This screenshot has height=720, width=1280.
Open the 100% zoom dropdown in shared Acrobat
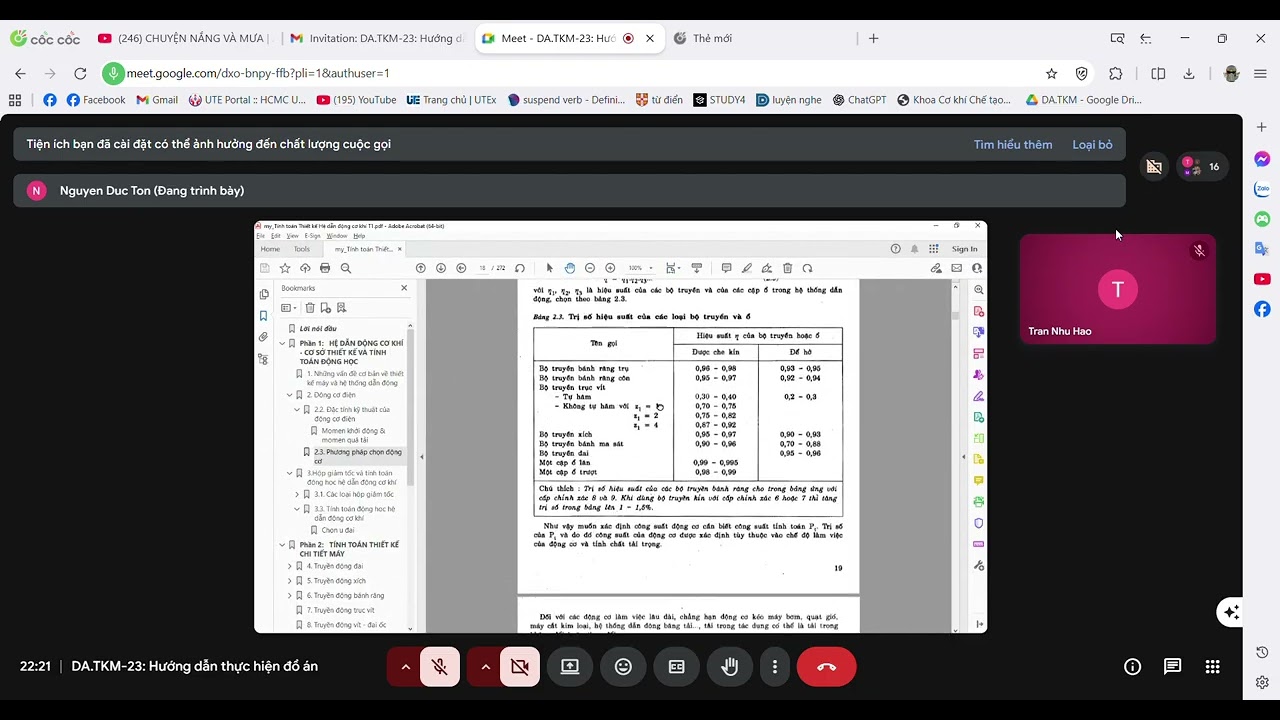639,268
